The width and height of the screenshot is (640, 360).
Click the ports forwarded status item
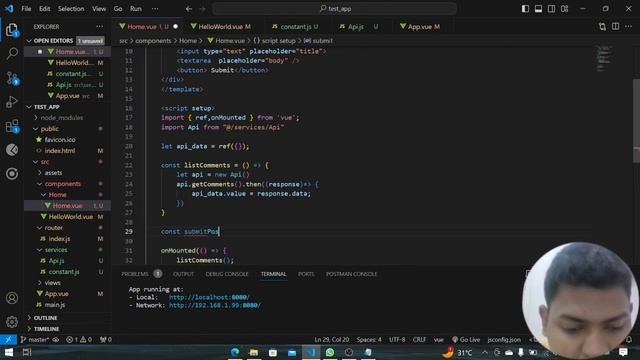click(x=106, y=340)
